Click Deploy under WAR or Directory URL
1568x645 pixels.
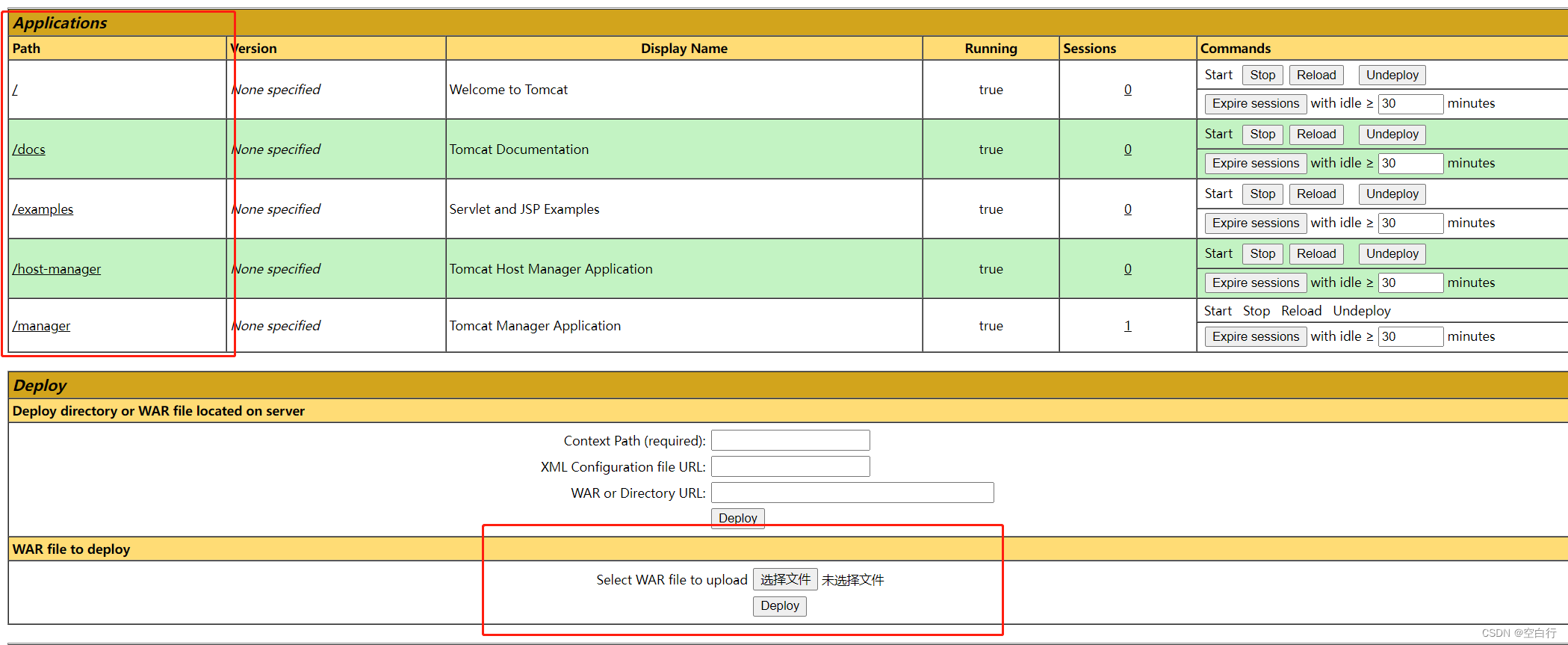(737, 518)
